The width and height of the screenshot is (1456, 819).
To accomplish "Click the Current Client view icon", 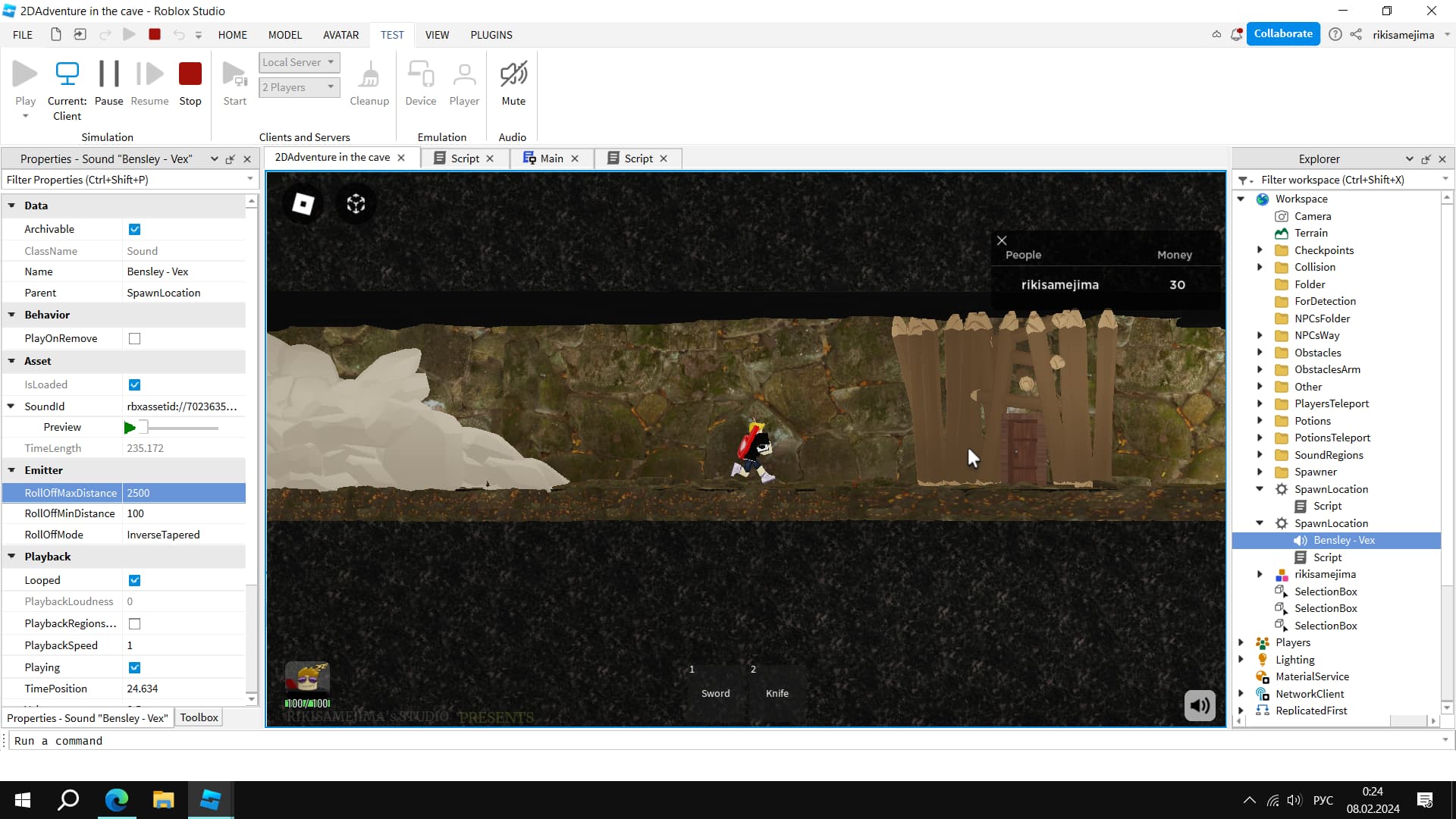I will [67, 74].
